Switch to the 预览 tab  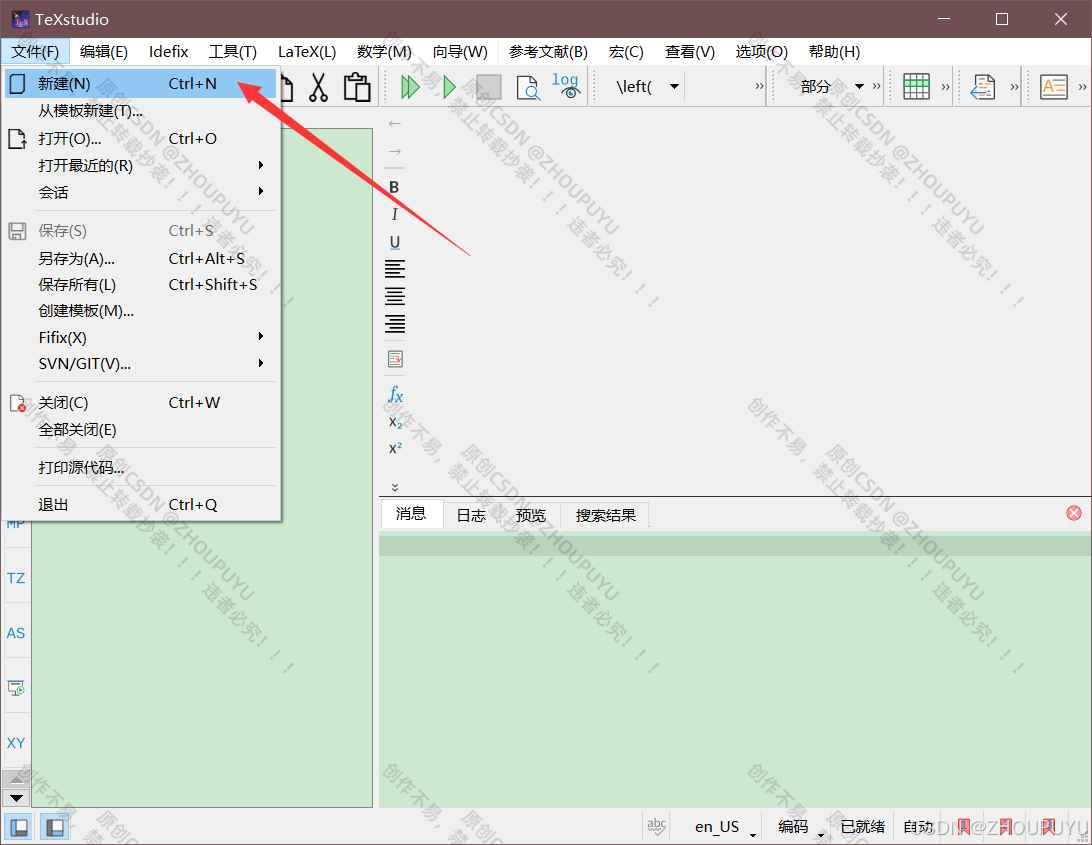531,515
